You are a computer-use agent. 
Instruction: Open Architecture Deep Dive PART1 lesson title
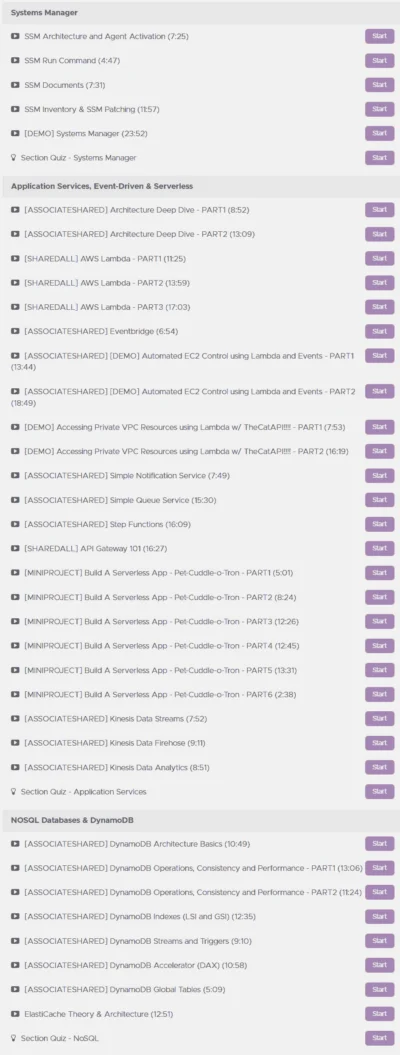[137, 210]
